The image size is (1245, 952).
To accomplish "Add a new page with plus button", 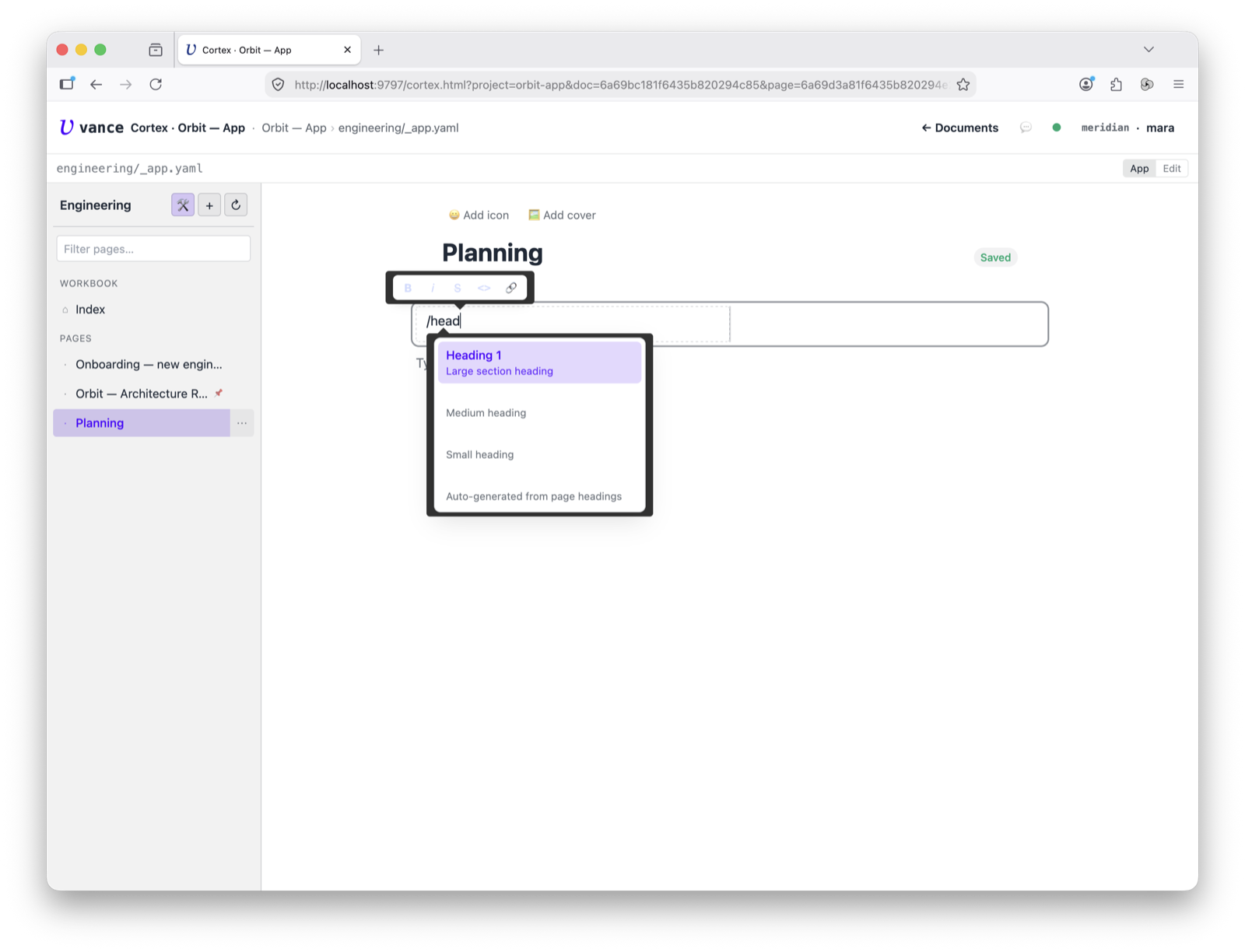I will click(209, 205).
